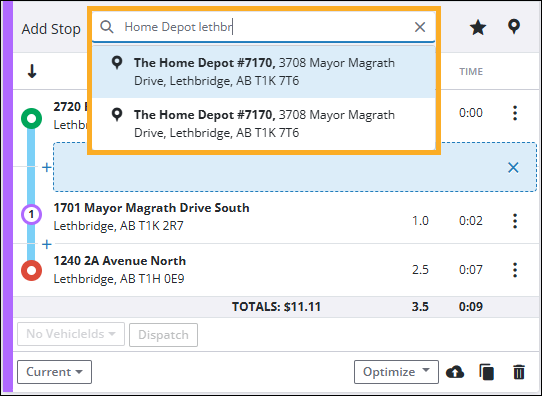This screenshot has height=396, width=542.
Task: Click inside the Add Stop search field
Action: coord(263,27)
